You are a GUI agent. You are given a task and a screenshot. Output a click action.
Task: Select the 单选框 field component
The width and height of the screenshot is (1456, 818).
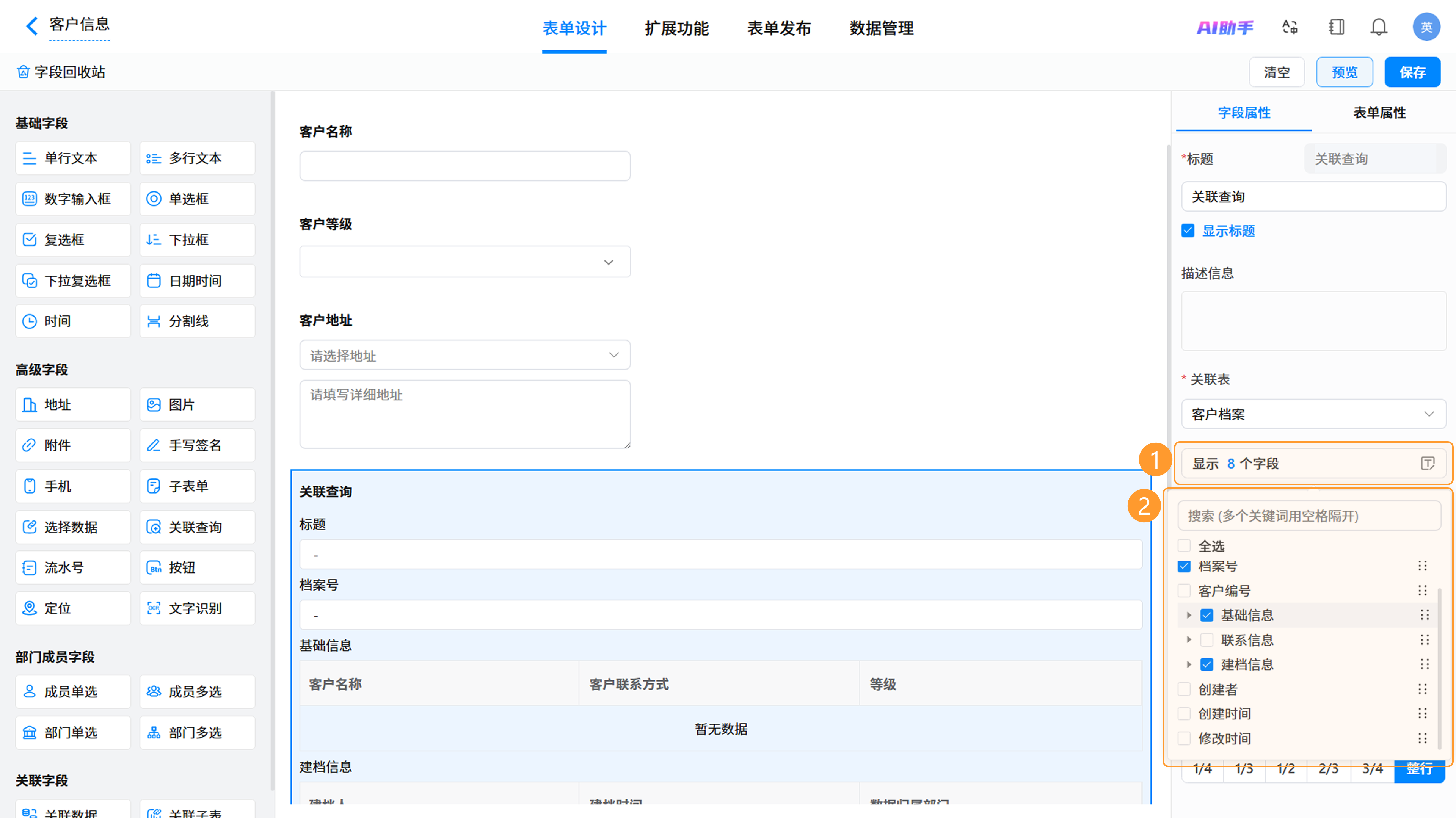tap(197, 199)
